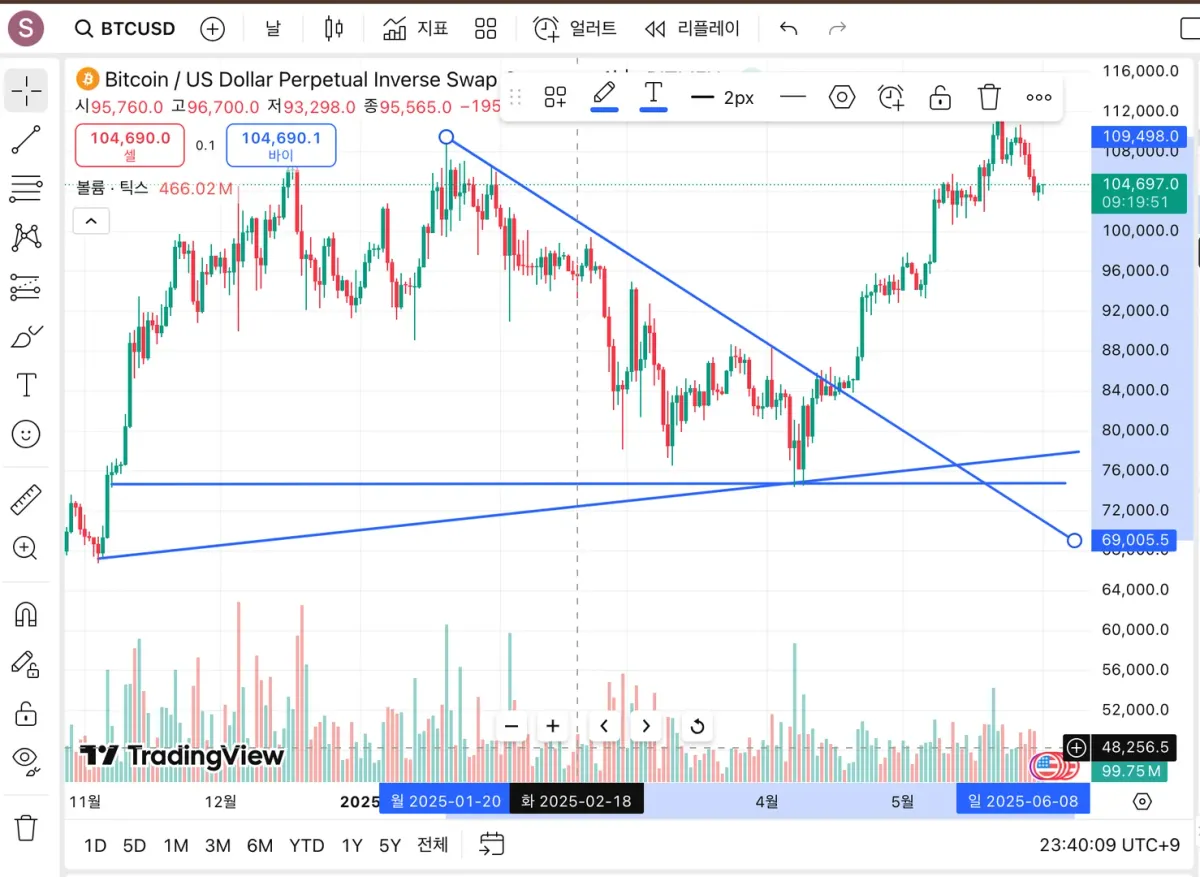
Task: Select the ruler measure tool
Action: (26, 499)
